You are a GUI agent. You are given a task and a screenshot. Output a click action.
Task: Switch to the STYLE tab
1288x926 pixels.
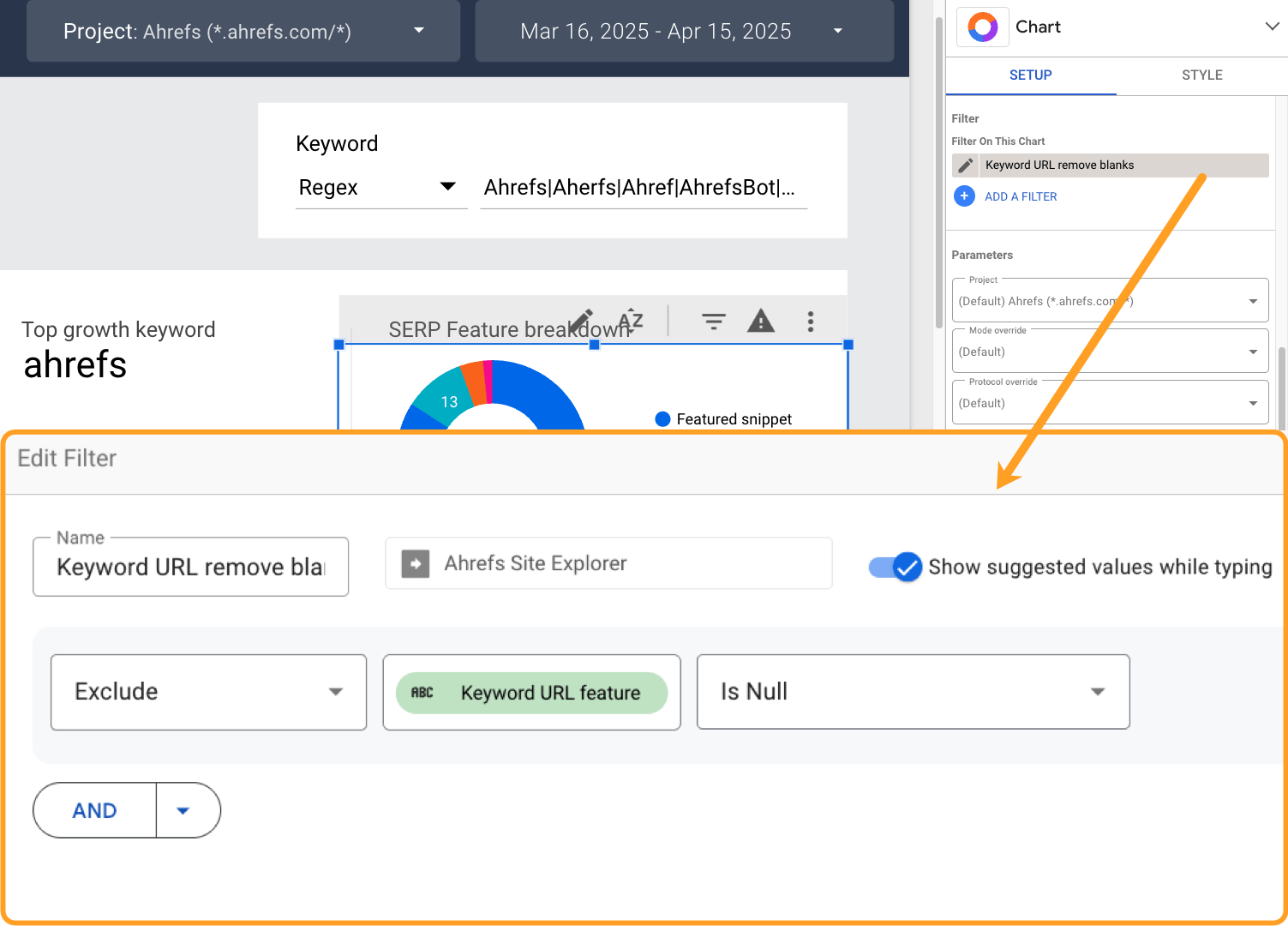click(1201, 75)
